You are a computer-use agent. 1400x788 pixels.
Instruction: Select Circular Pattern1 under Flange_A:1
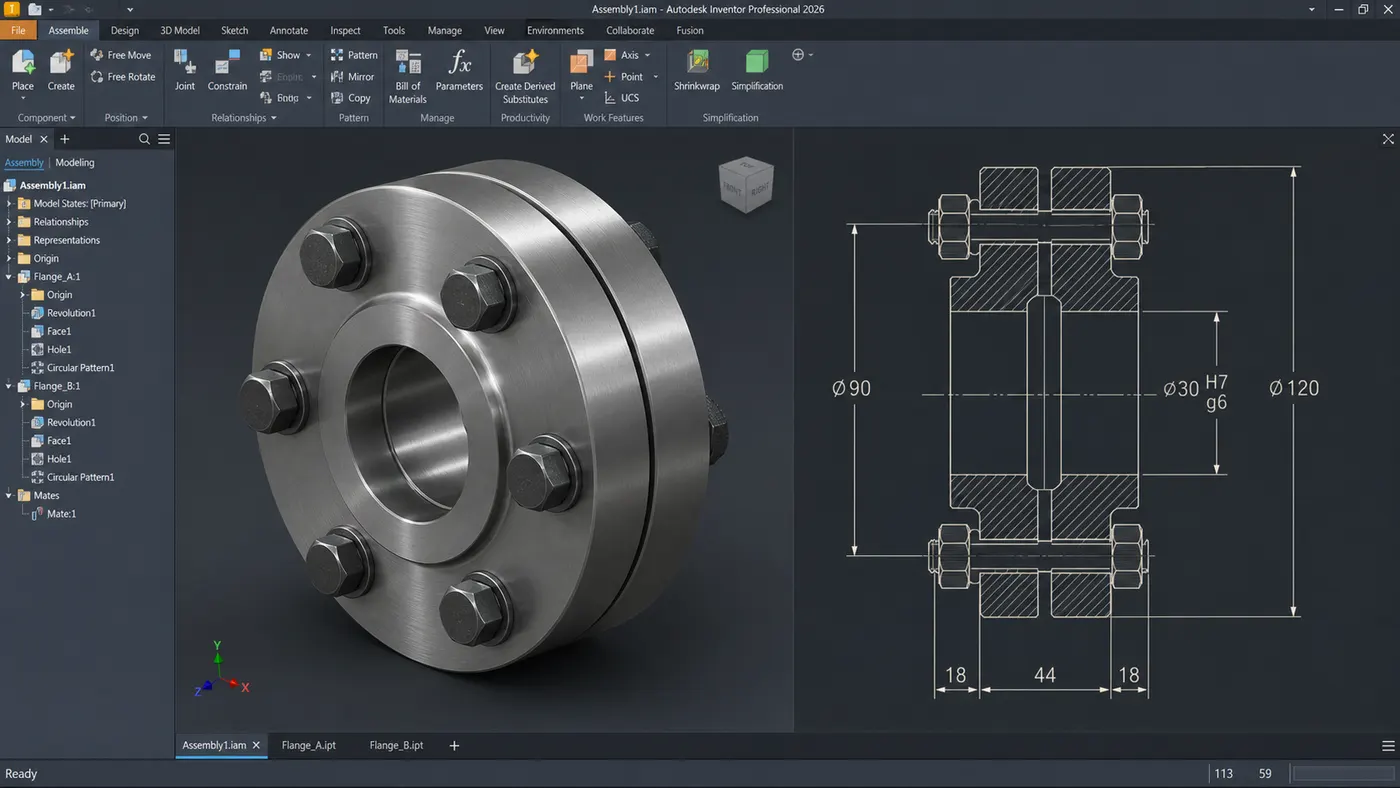[73, 368]
